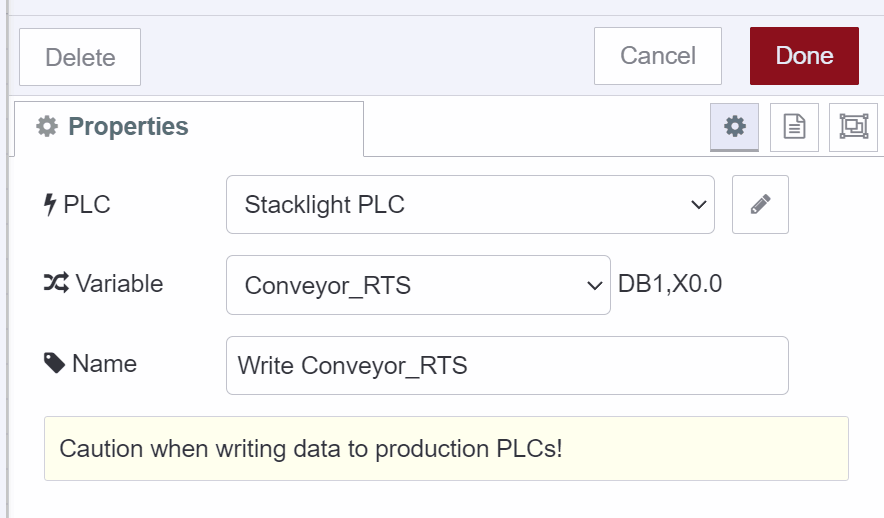Click the DB1,X0.0 address text
This screenshot has height=518, width=884.
tap(670, 284)
